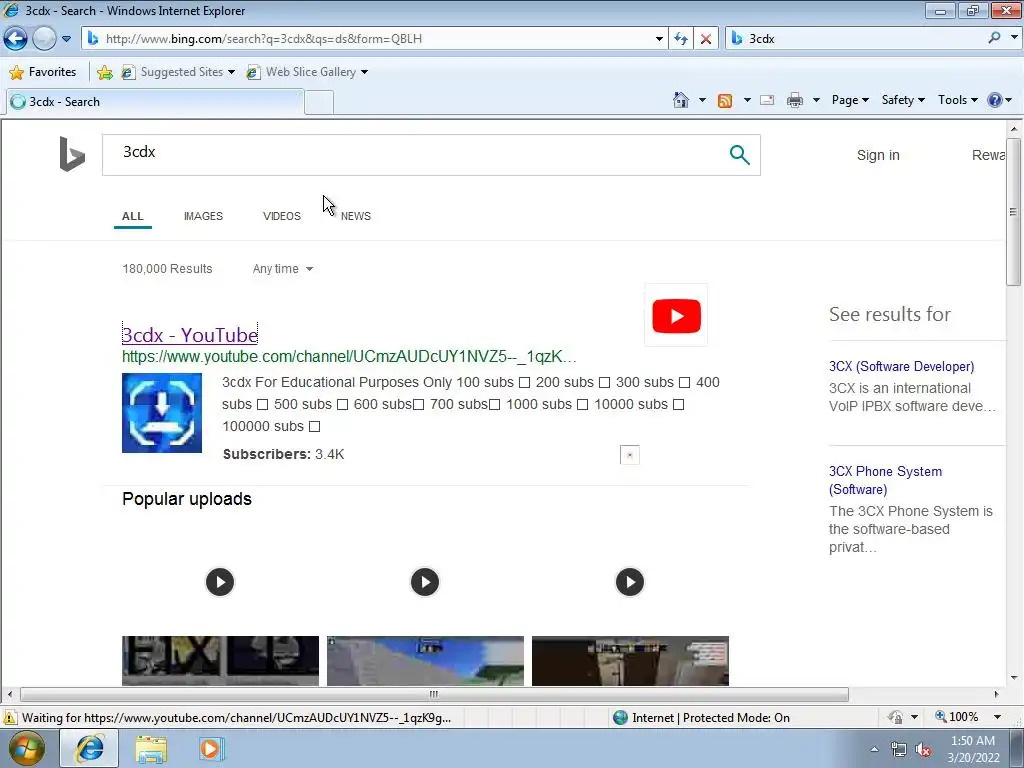The image size is (1024, 768).
Task: Click the small broken image beside Subscribers
Action: tap(630, 455)
